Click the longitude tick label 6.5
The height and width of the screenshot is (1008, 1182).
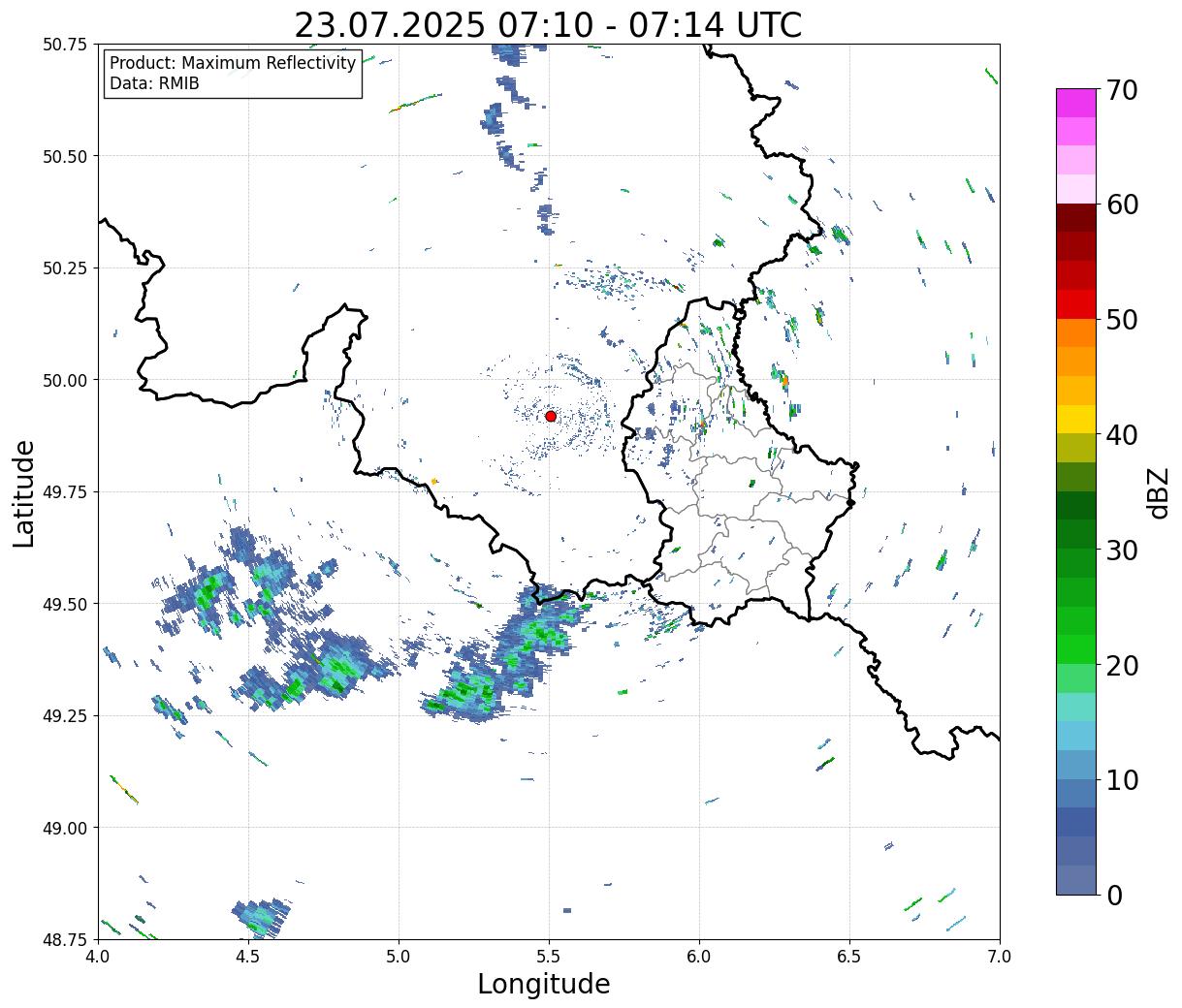click(849, 957)
